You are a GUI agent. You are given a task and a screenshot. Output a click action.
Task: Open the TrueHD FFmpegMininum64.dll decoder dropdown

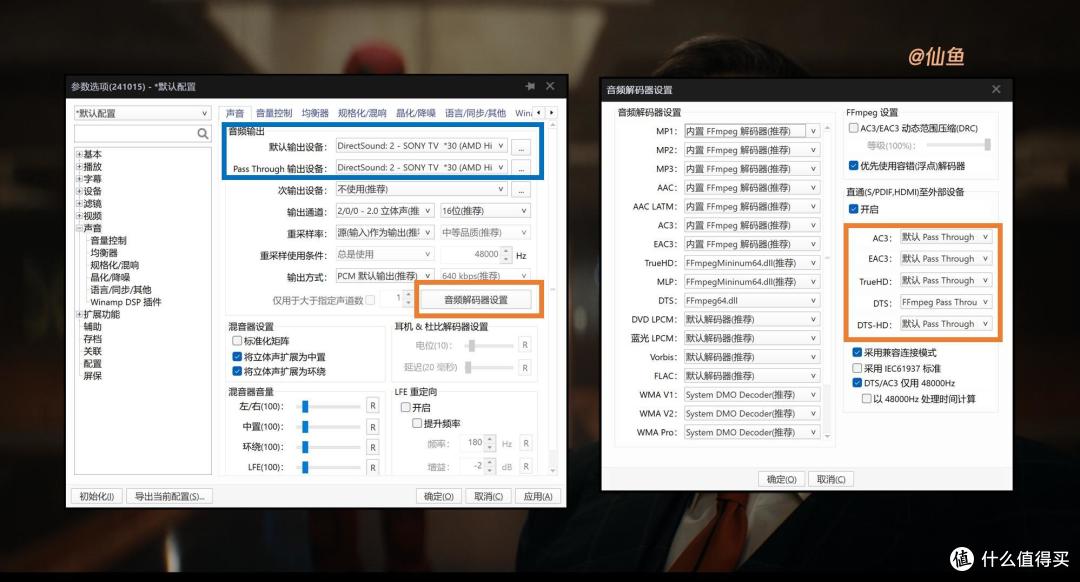point(751,263)
